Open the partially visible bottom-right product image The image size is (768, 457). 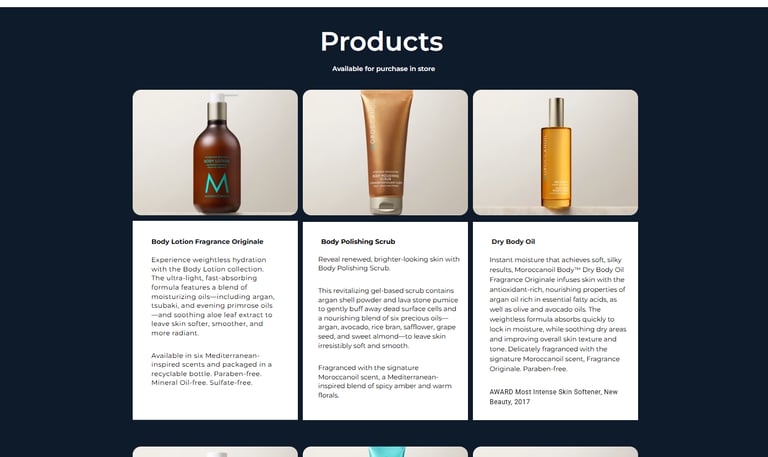555,452
